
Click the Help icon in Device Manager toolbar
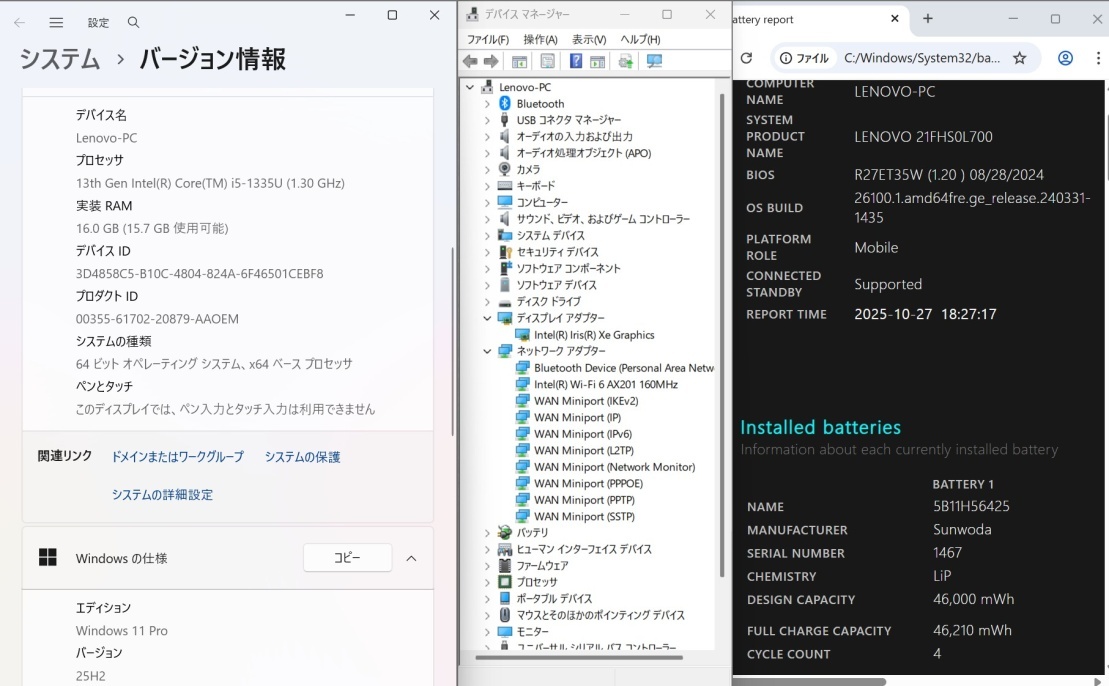(577, 61)
